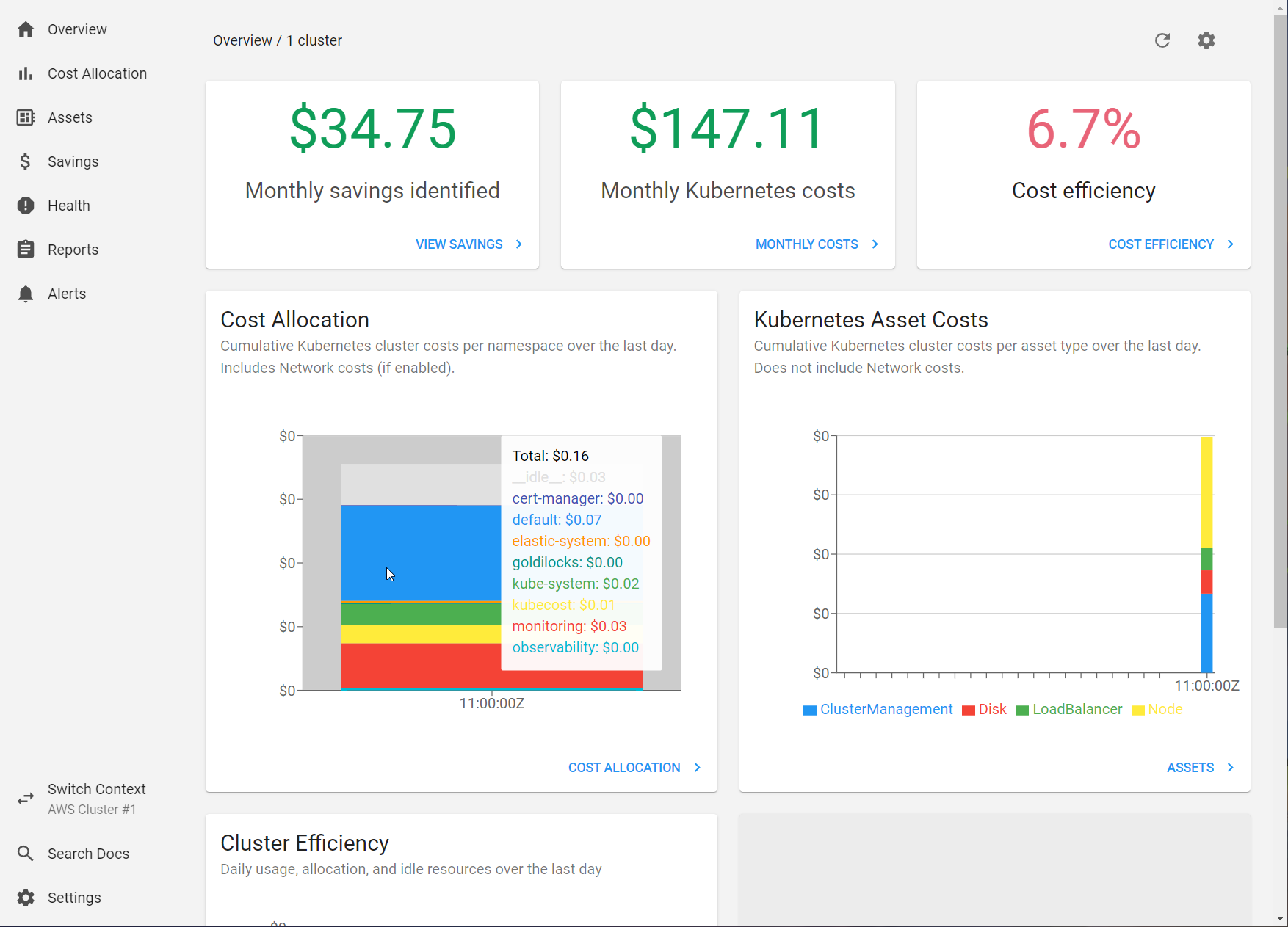The height and width of the screenshot is (927, 1288).
Task: Click the Disk legend swatch
Action: point(969,710)
